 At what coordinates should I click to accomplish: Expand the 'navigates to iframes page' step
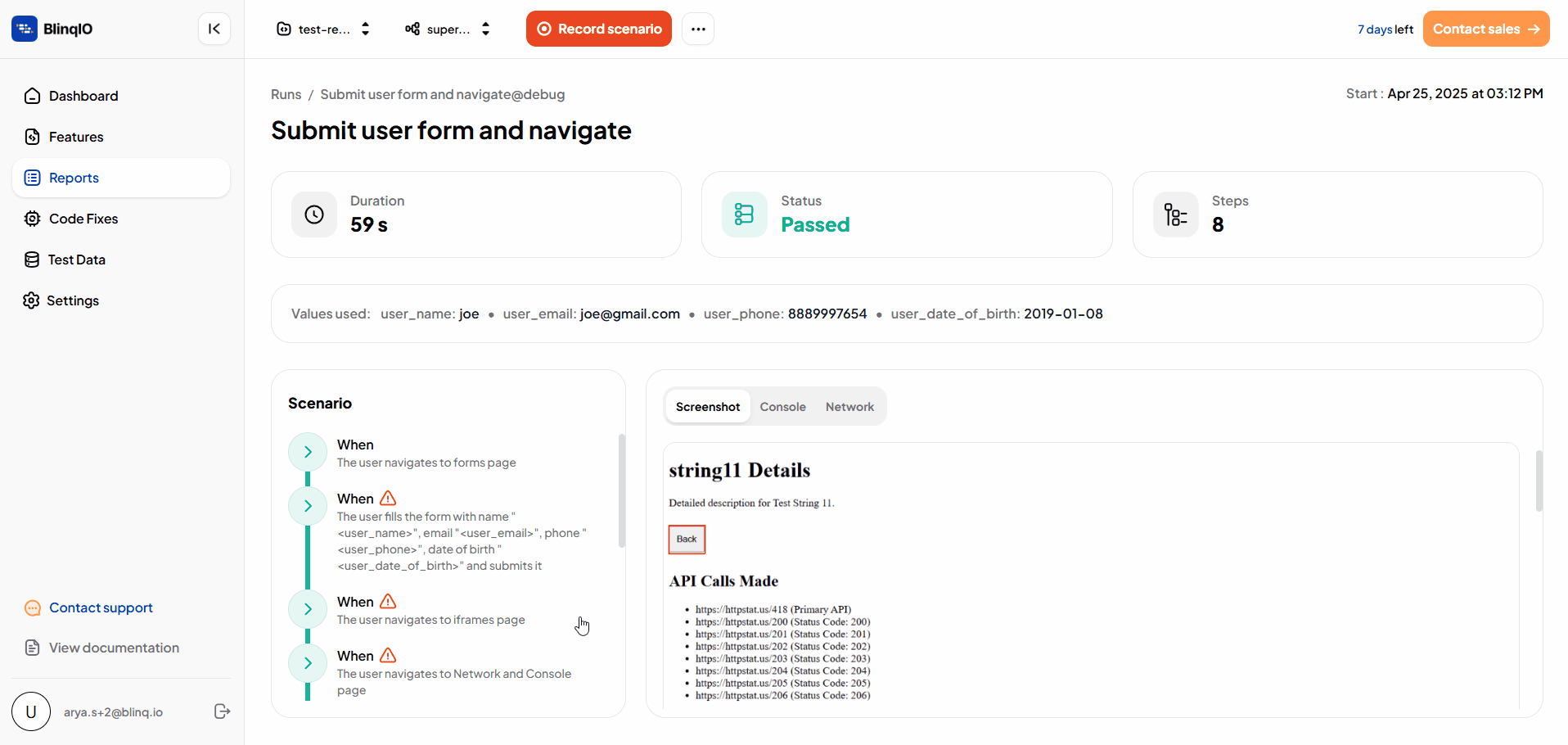click(308, 609)
